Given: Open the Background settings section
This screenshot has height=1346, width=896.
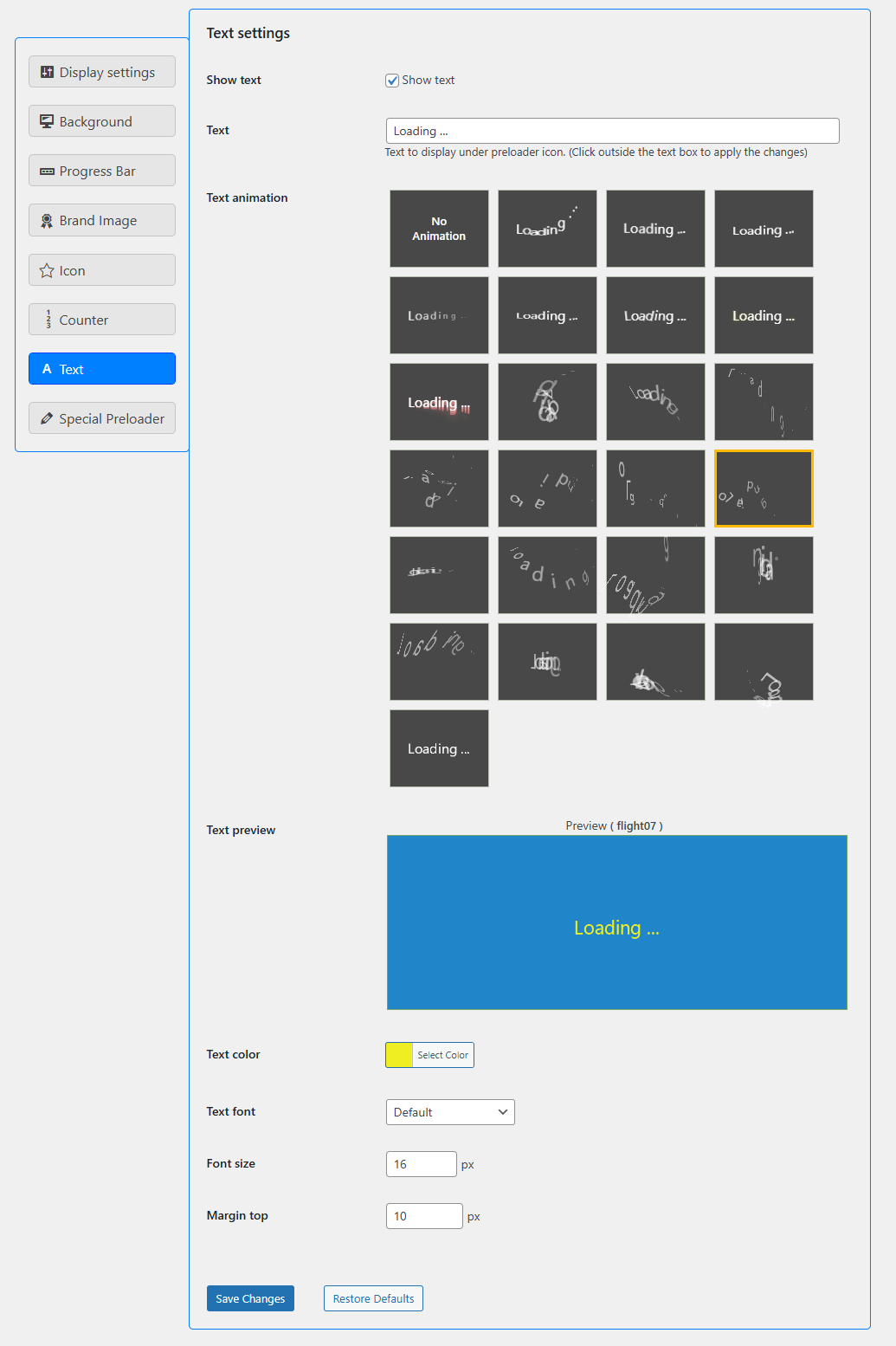Looking at the screenshot, I should point(101,121).
